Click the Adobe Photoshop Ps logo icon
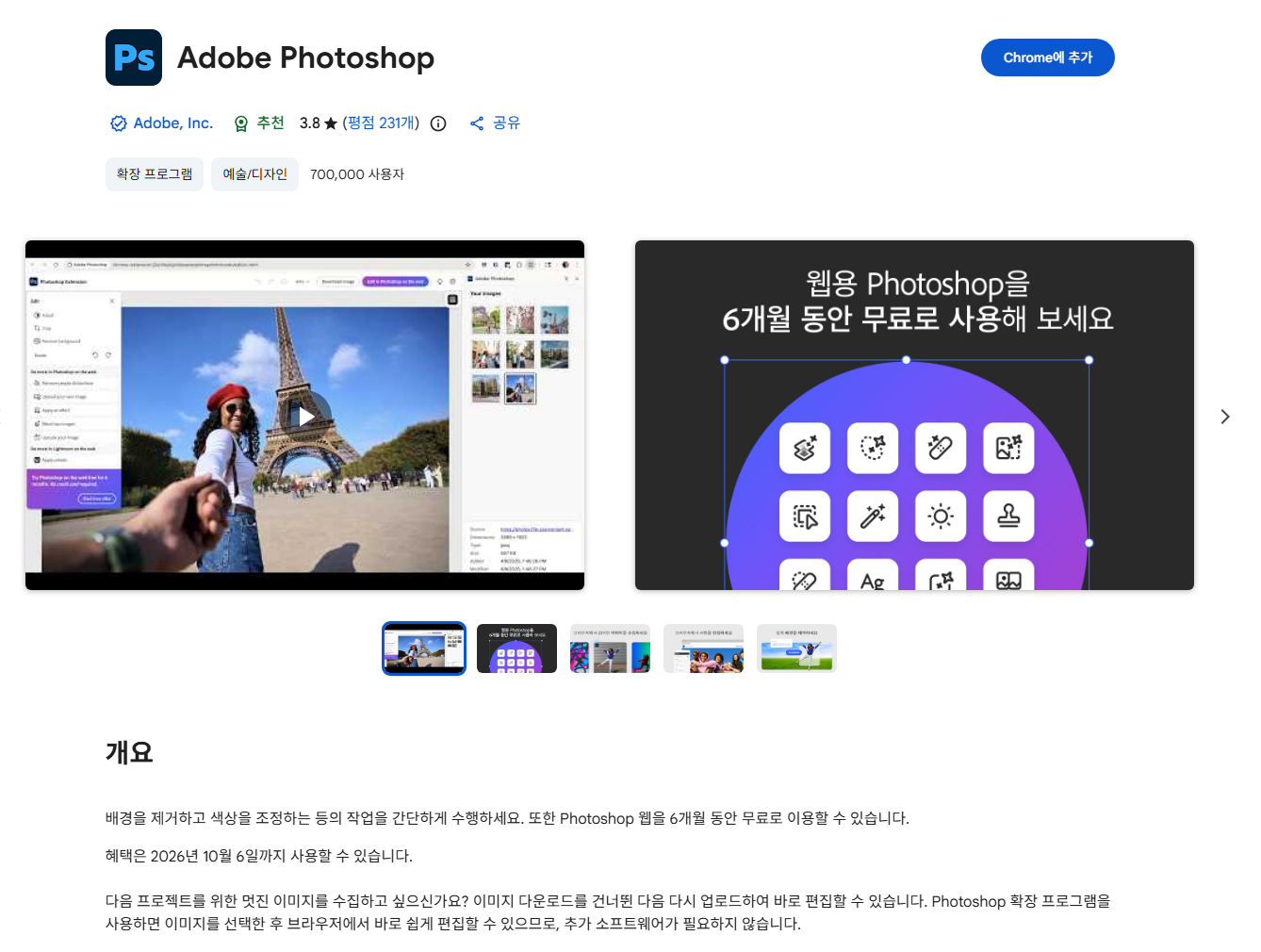This screenshot has width=1261, height=952. pos(133,57)
